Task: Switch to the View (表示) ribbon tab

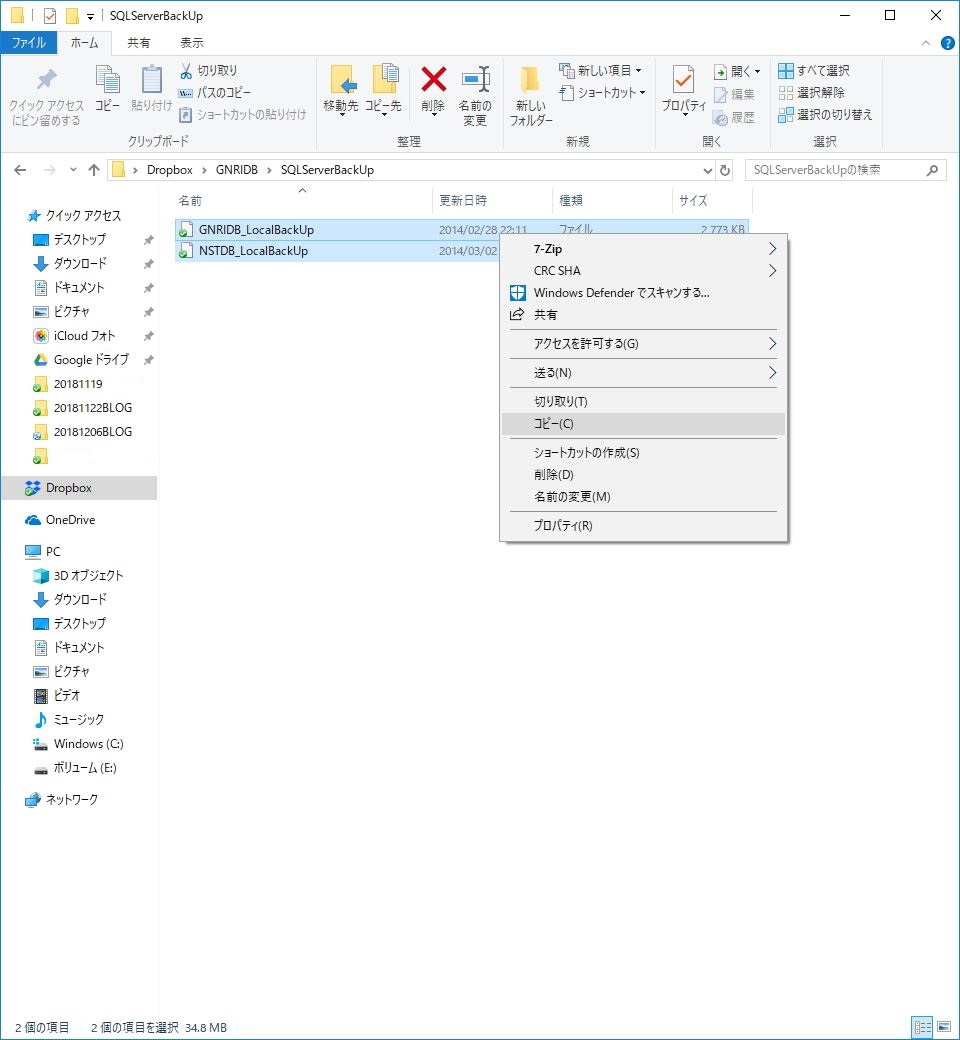Action: tap(192, 43)
